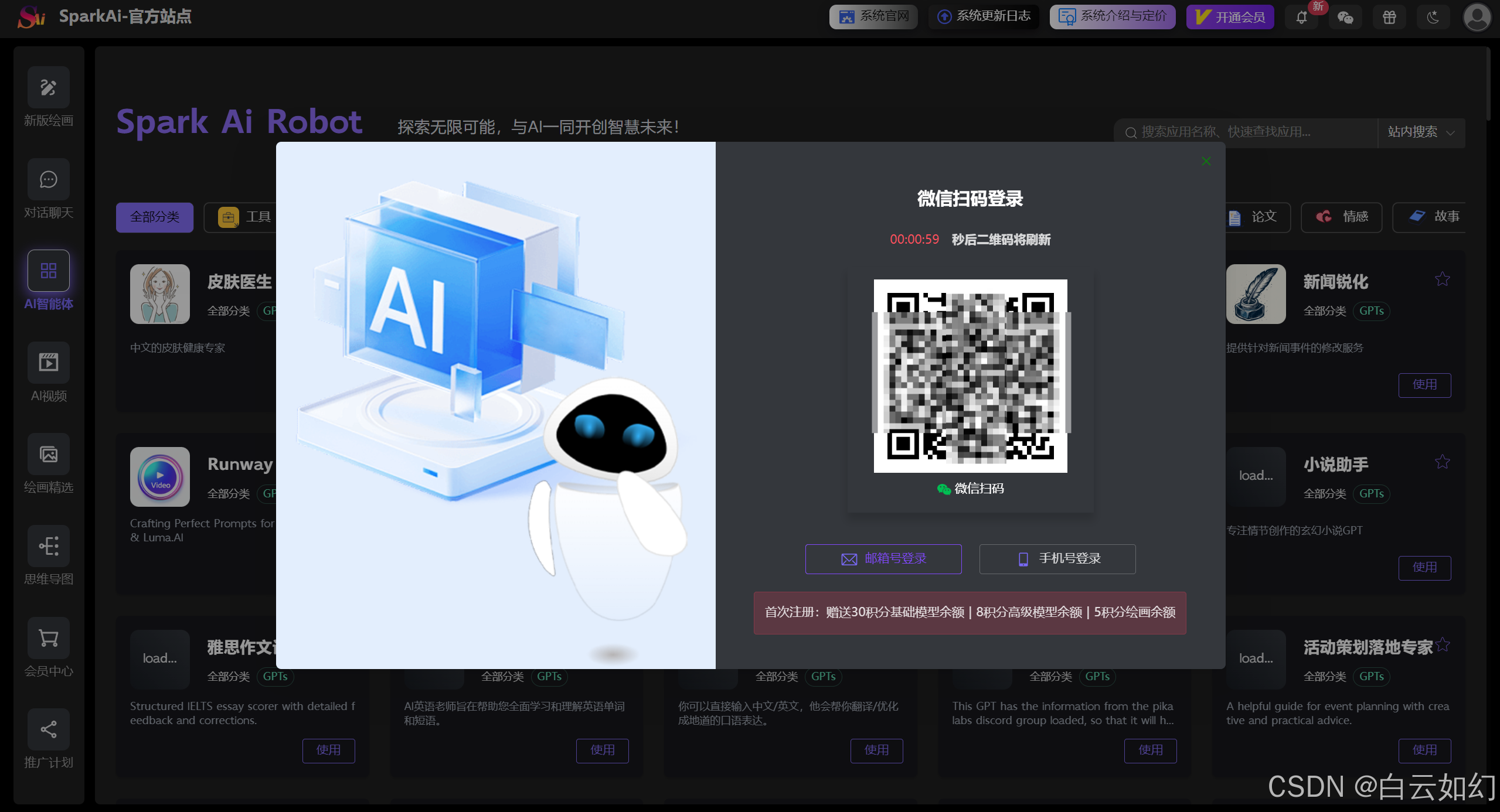The image size is (1500, 812).
Task: Open the 新版绘画 sidebar icon
Action: tap(48, 88)
